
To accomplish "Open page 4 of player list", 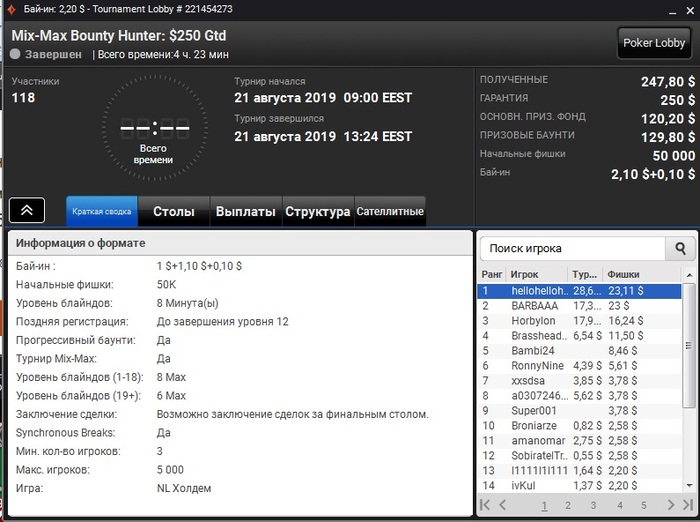I will 620,505.
